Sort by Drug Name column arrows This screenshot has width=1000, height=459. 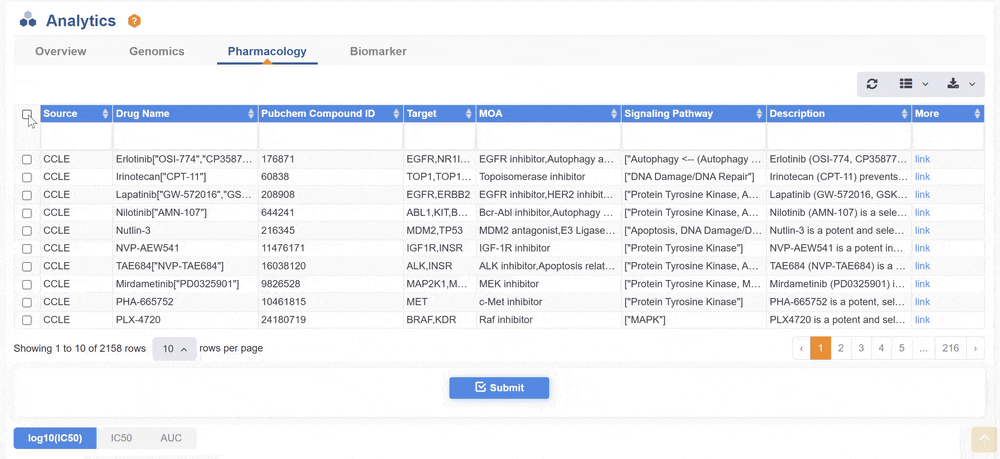click(250, 114)
